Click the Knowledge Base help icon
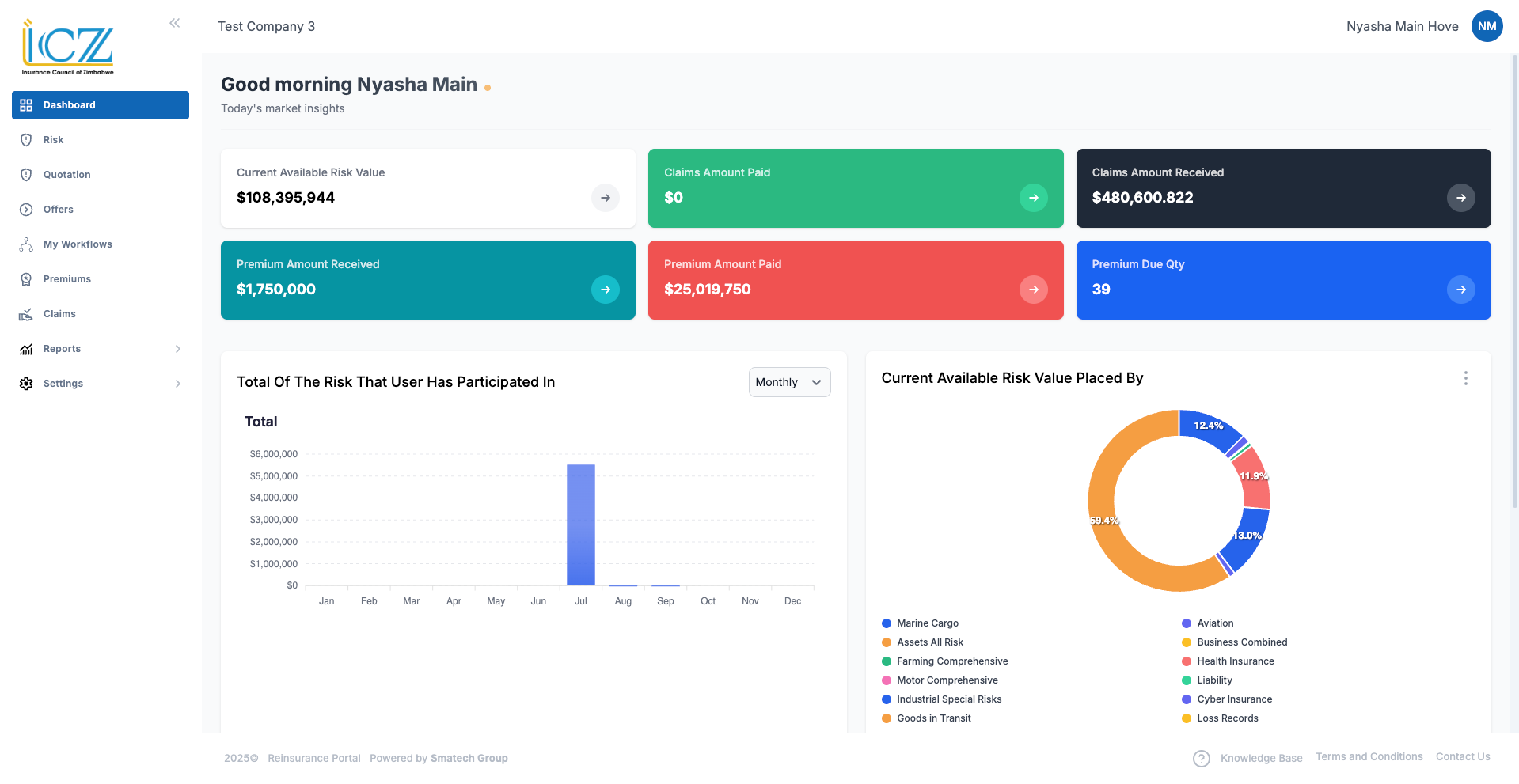Viewport: 1519px width, 784px height. click(1201, 758)
